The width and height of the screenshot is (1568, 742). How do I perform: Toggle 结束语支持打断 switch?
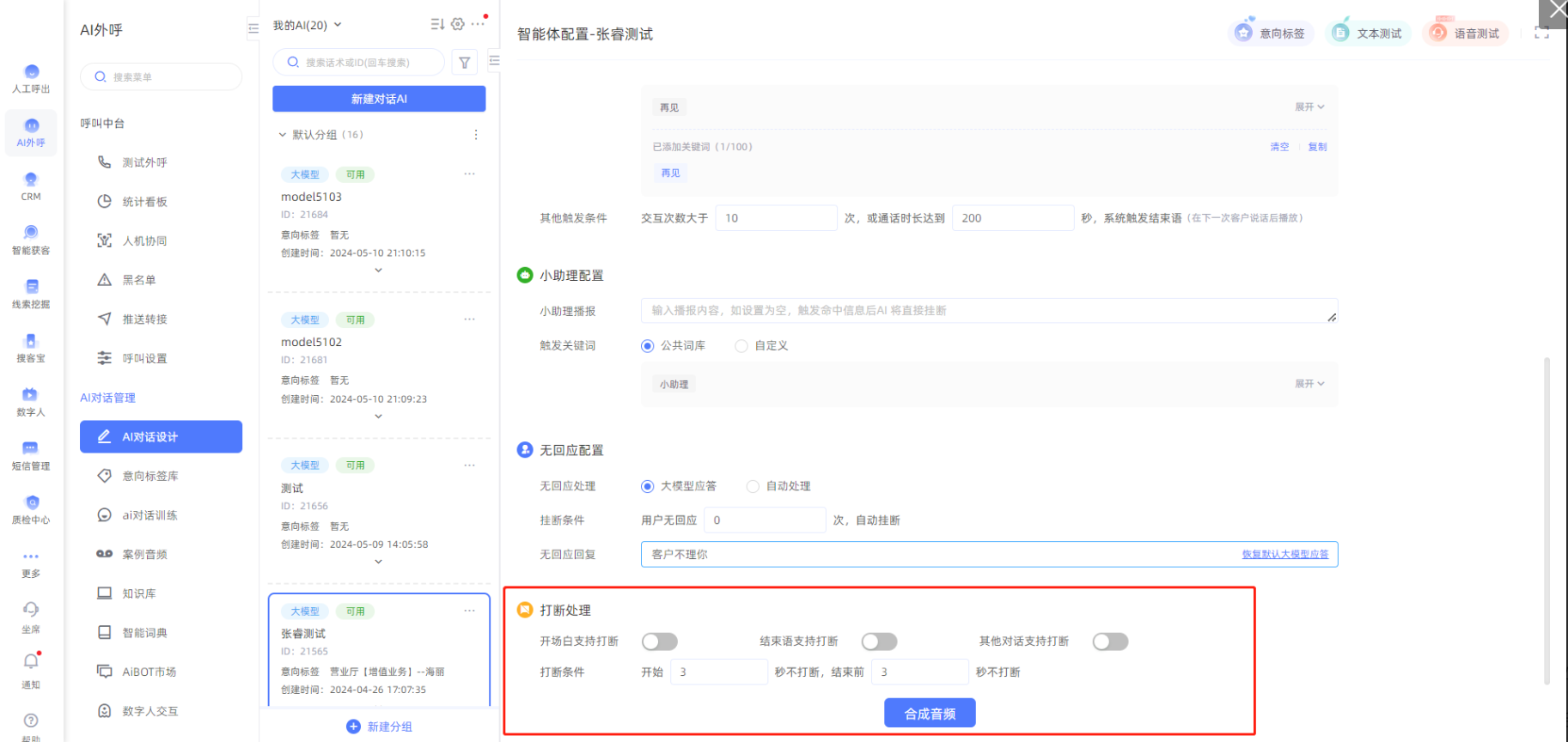[879, 642]
